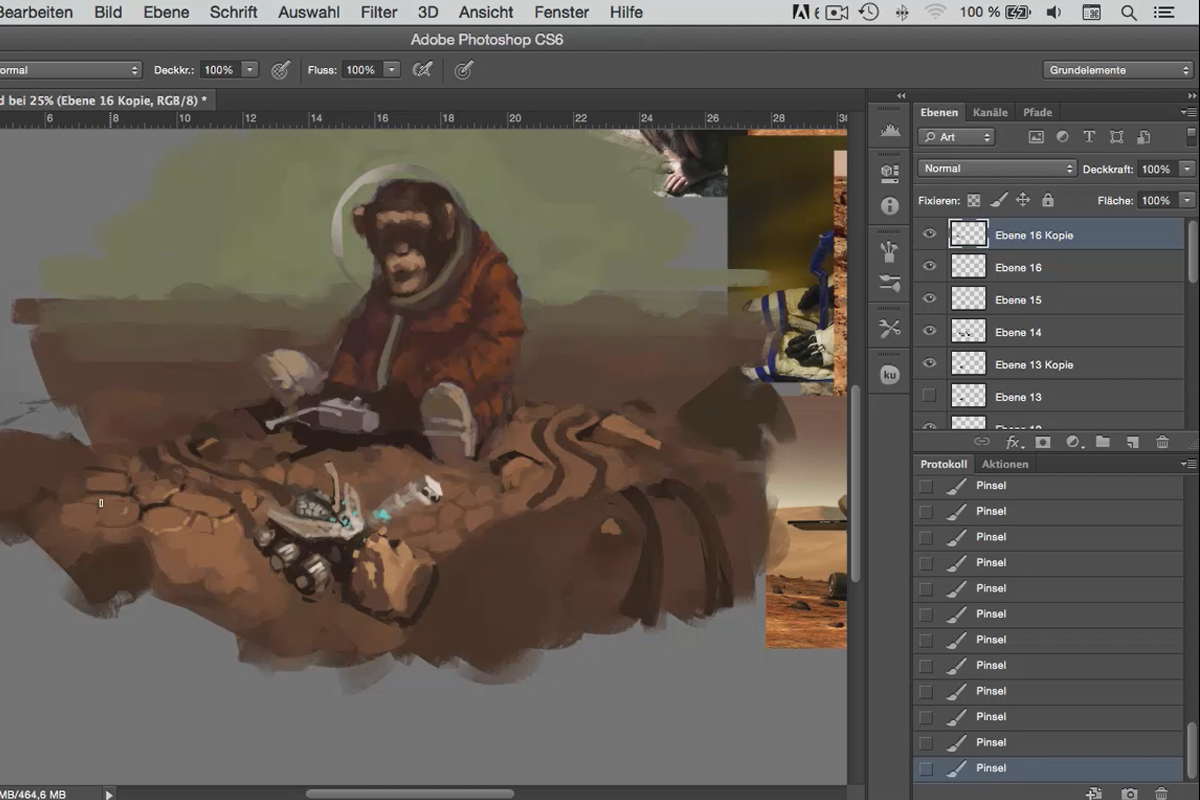Open layer blend mode Normal dropdown
Screen dimensions: 1200x800
click(997, 169)
